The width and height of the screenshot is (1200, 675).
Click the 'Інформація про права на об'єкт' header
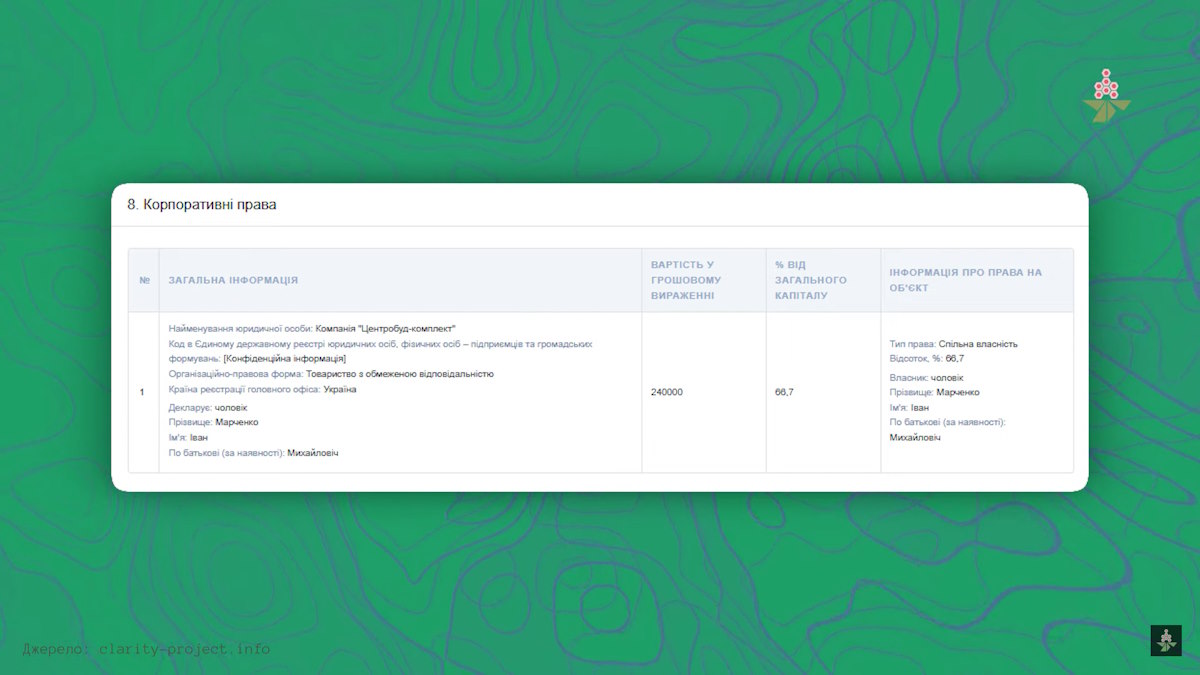pos(965,280)
